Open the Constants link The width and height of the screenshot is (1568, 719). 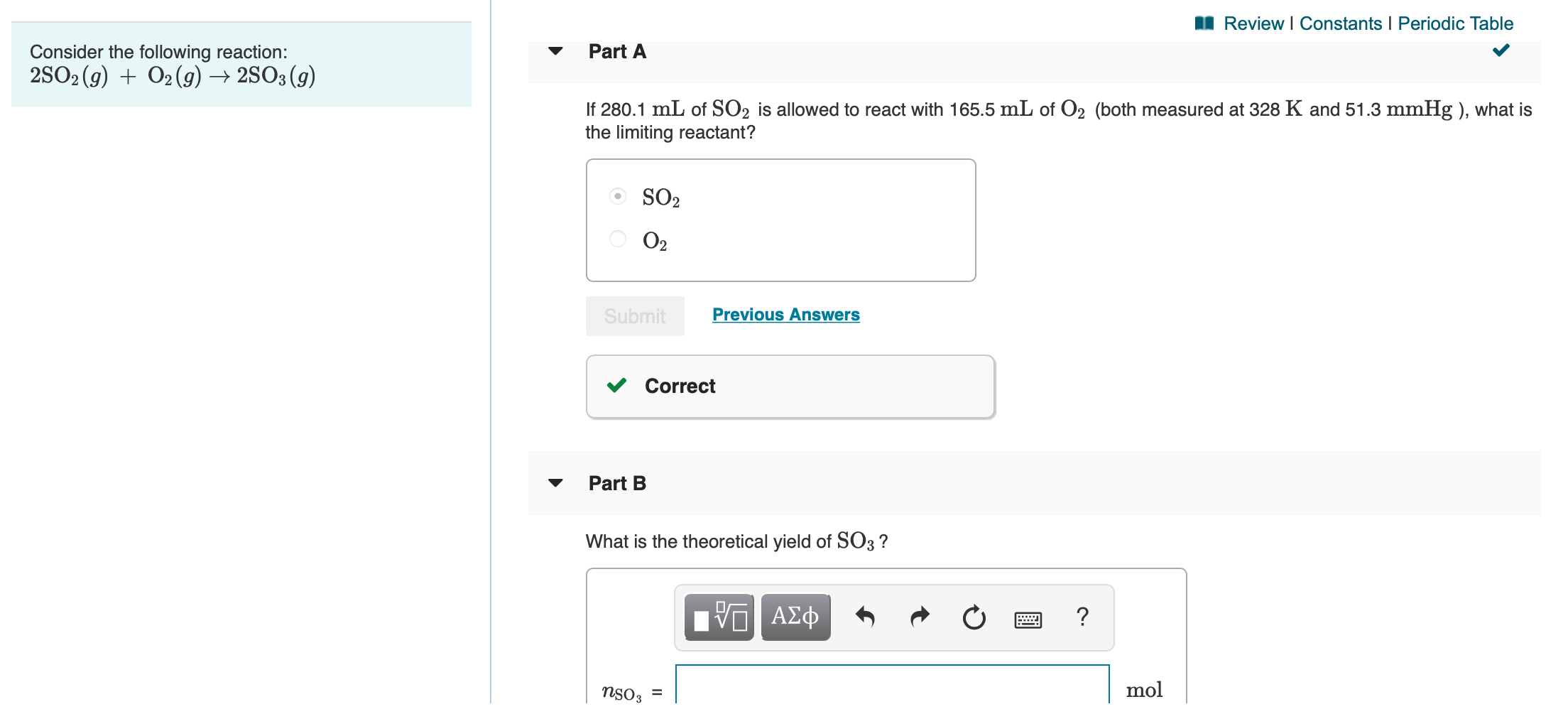click(1341, 23)
